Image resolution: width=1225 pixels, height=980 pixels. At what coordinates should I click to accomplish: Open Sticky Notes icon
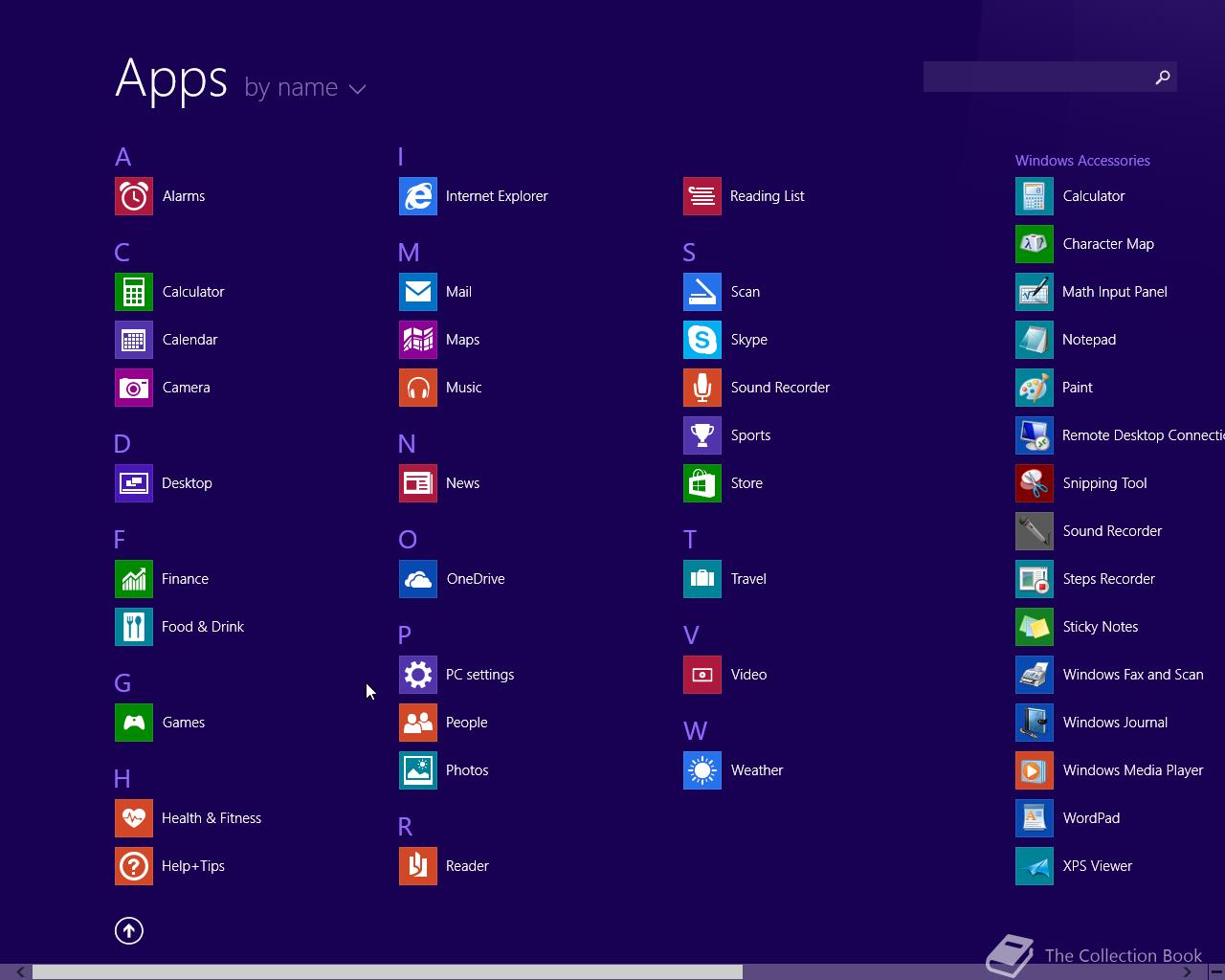tap(1035, 627)
